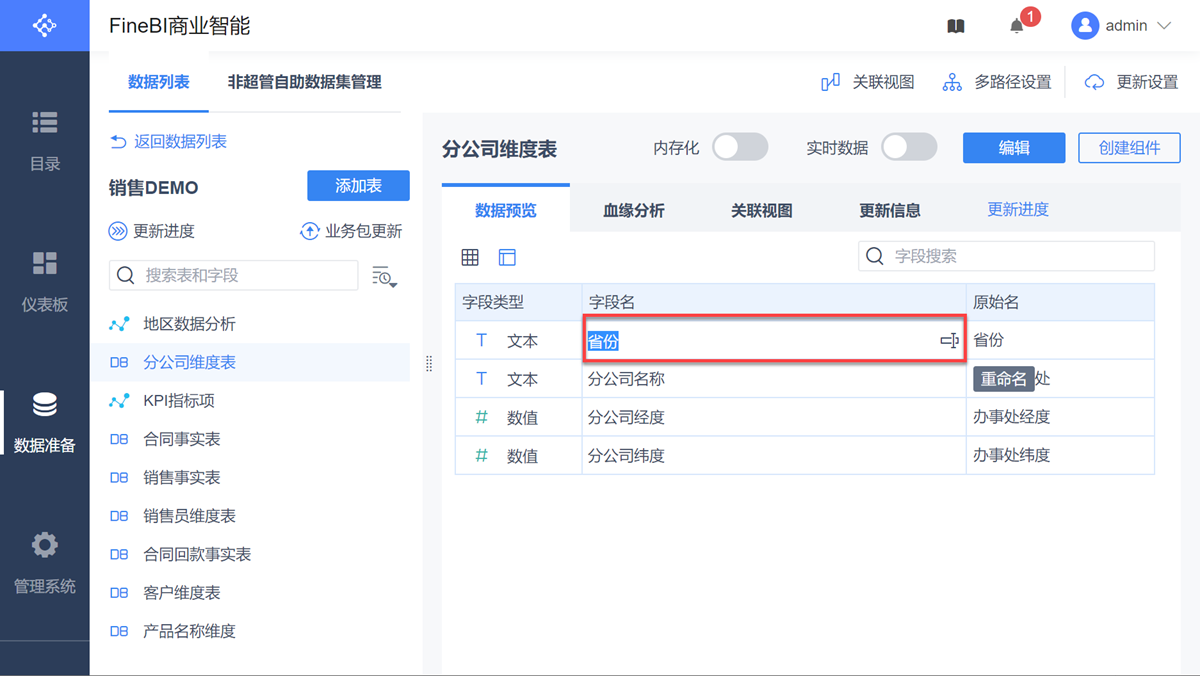Image resolution: width=1200 pixels, height=676 pixels.
Task: Open the help document book icon
Action: (956, 26)
